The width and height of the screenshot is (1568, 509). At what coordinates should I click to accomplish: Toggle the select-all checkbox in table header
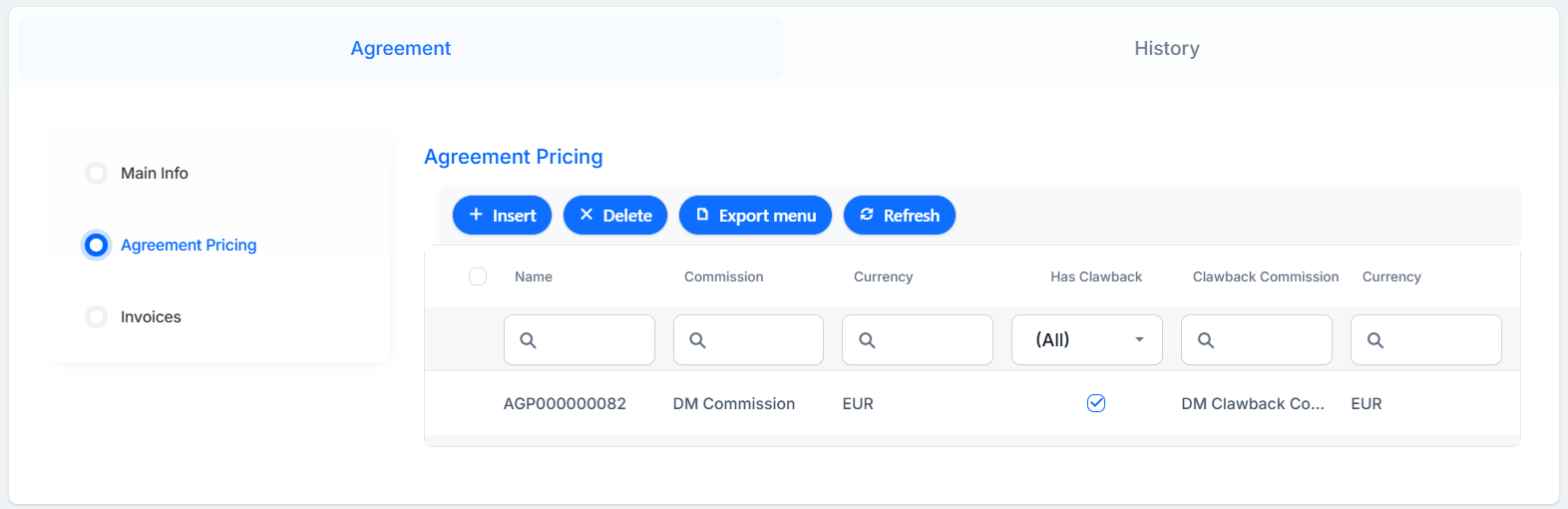(478, 276)
